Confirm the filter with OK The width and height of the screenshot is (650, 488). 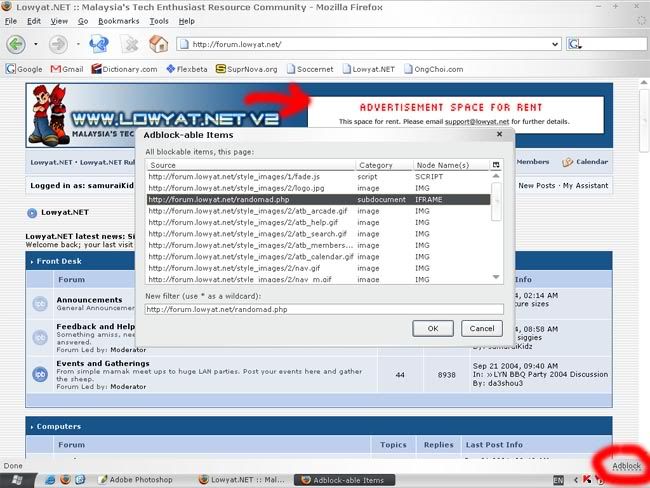tap(433, 328)
